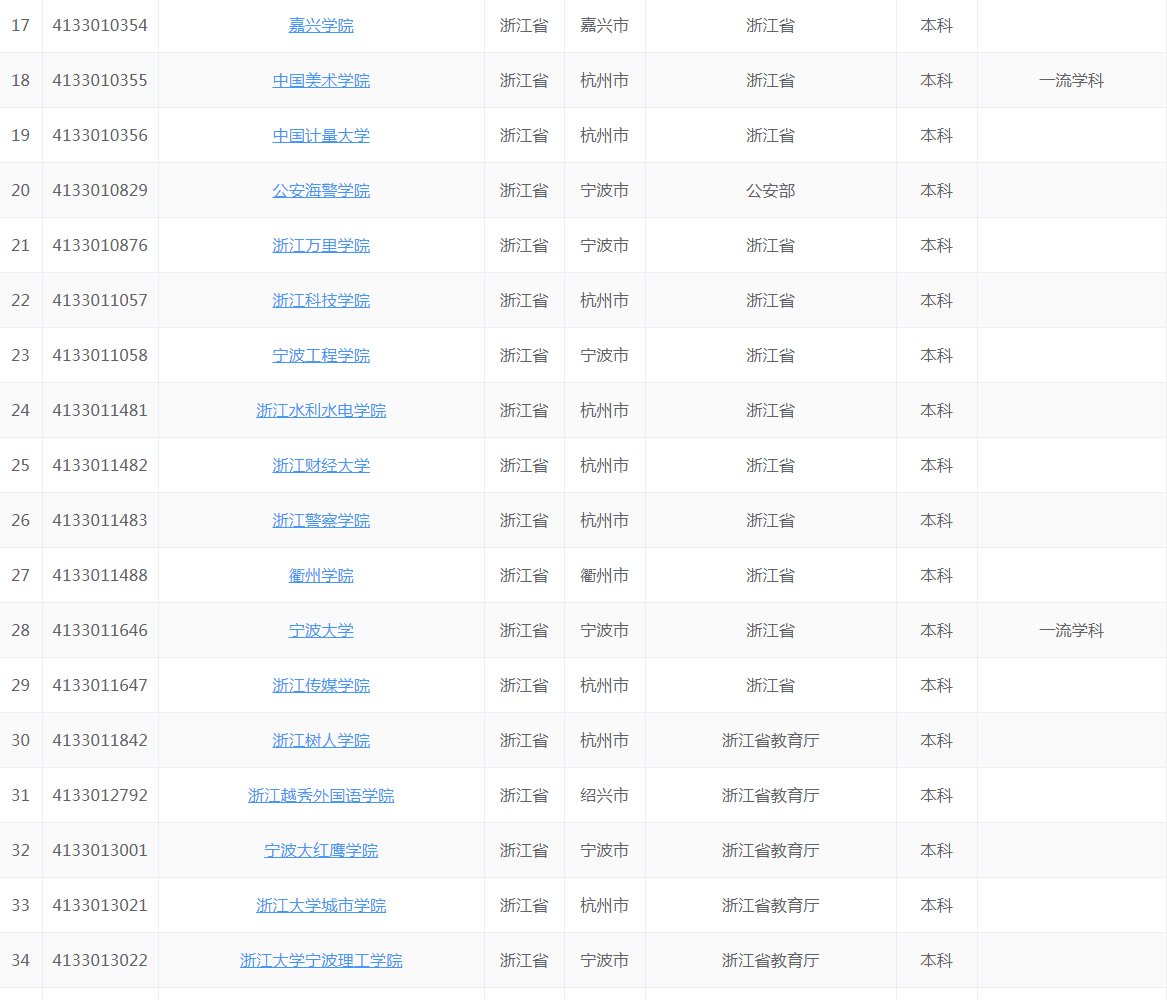This screenshot has width=1167, height=1000.
Task: Open the 浙江传媒学院 link
Action: coord(321,686)
